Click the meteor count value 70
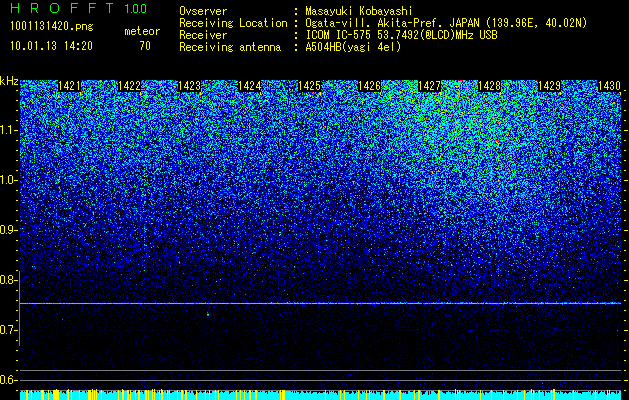The width and height of the screenshot is (629, 400). coord(145,46)
